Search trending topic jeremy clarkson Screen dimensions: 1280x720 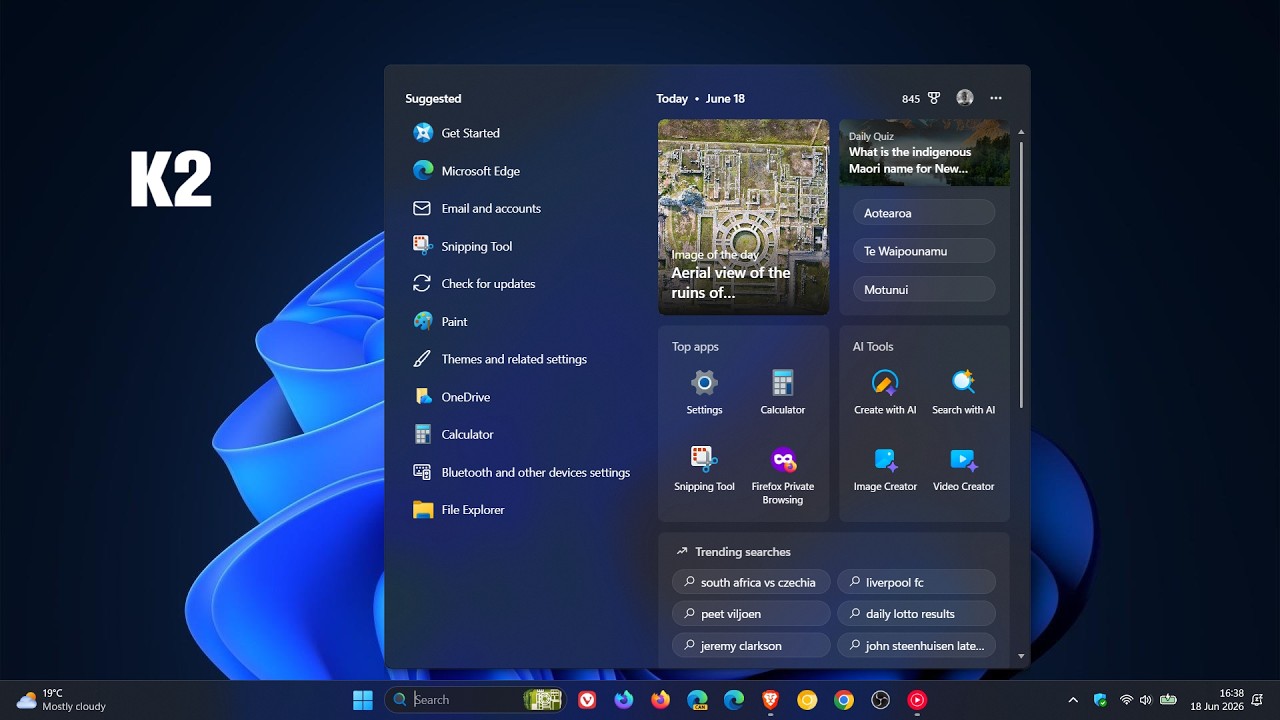tap(751, 646)
